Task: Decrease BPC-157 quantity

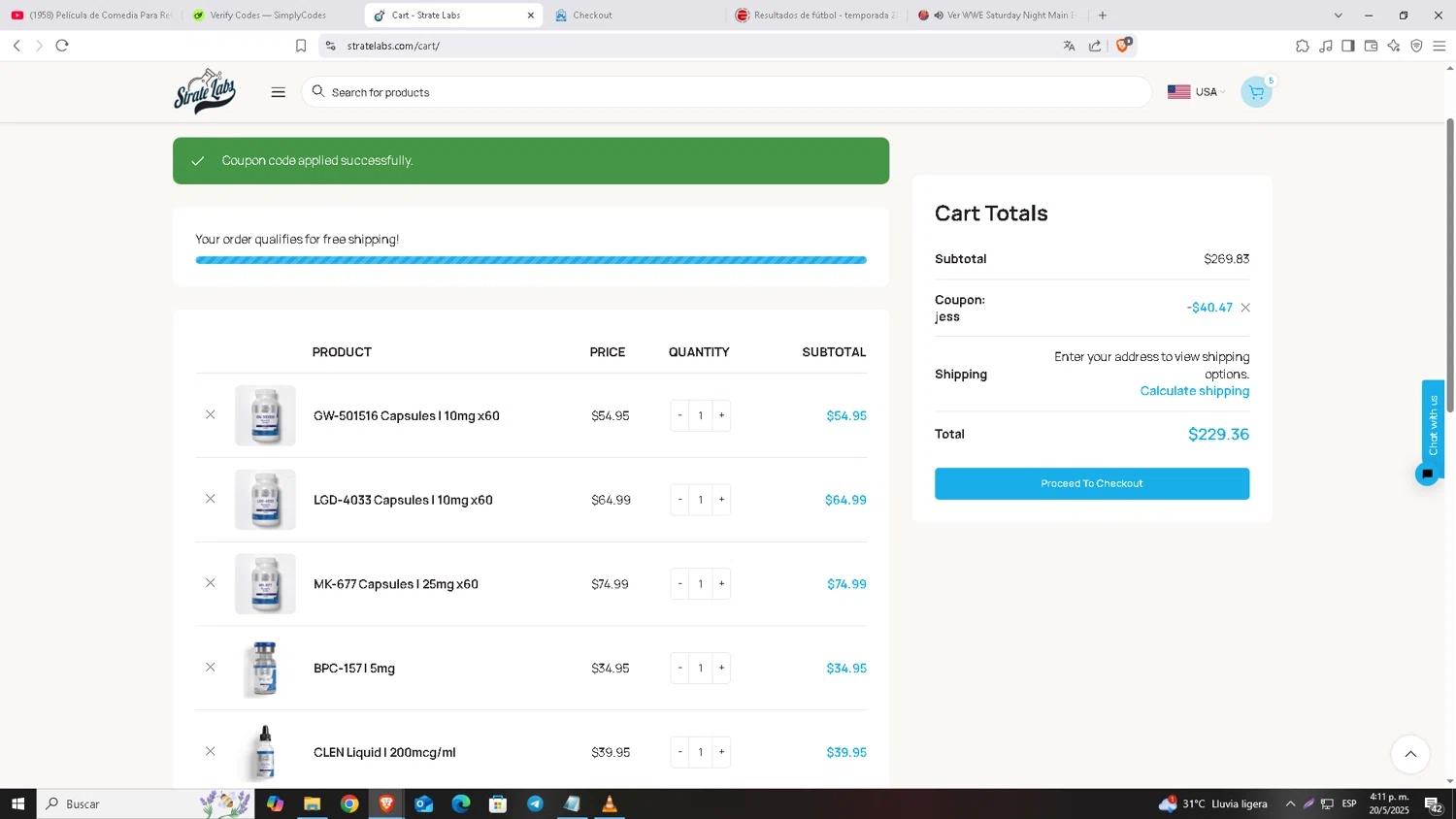Action: click(679, 668)
